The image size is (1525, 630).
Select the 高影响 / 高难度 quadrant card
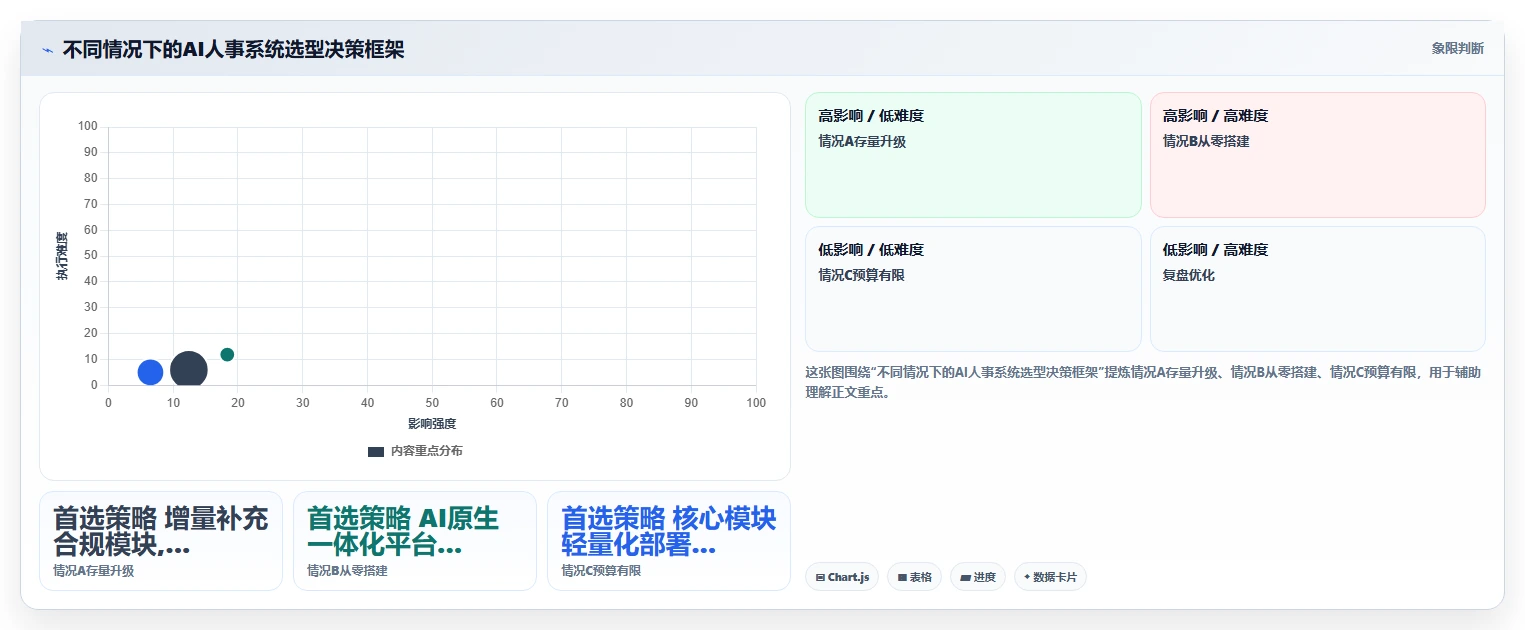(x=1317, y=155)
